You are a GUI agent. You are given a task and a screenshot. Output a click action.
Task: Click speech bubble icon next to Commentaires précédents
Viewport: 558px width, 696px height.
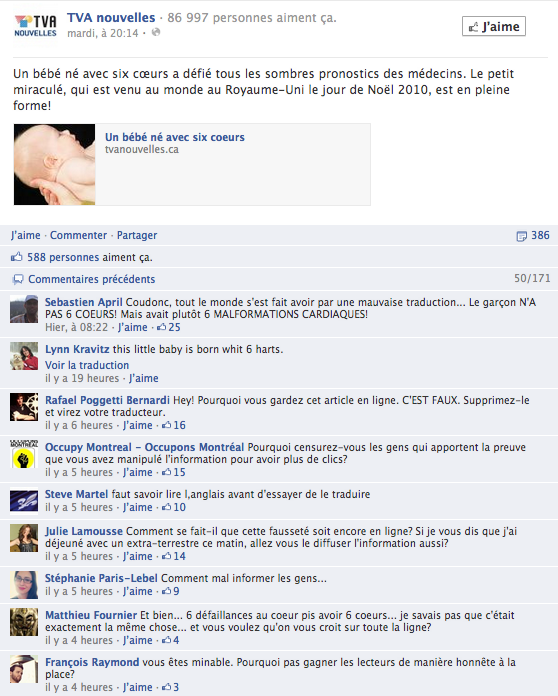point(18,279)
